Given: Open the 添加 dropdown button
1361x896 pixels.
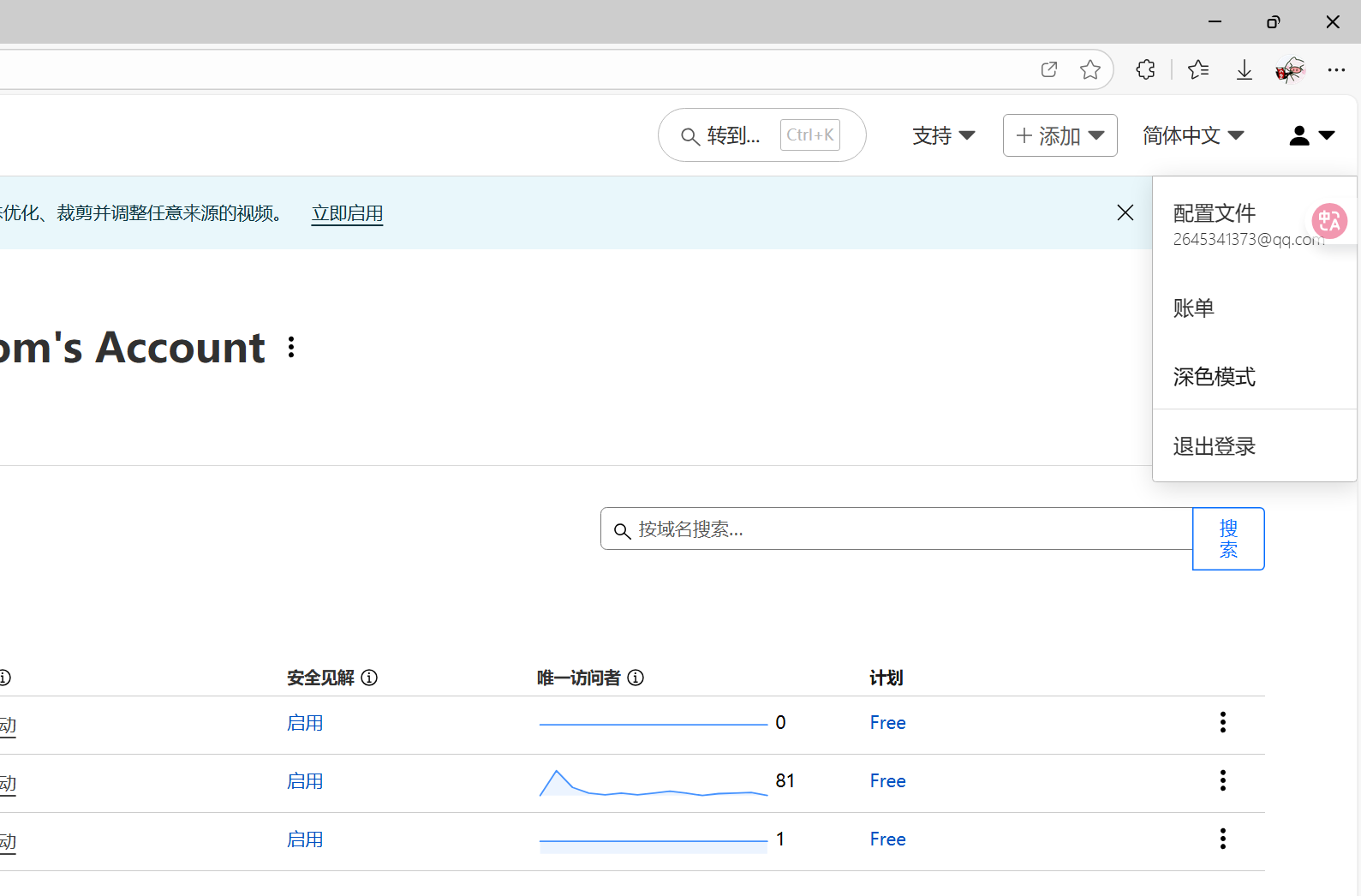Looking at the screenshot, I should 1060,135.
